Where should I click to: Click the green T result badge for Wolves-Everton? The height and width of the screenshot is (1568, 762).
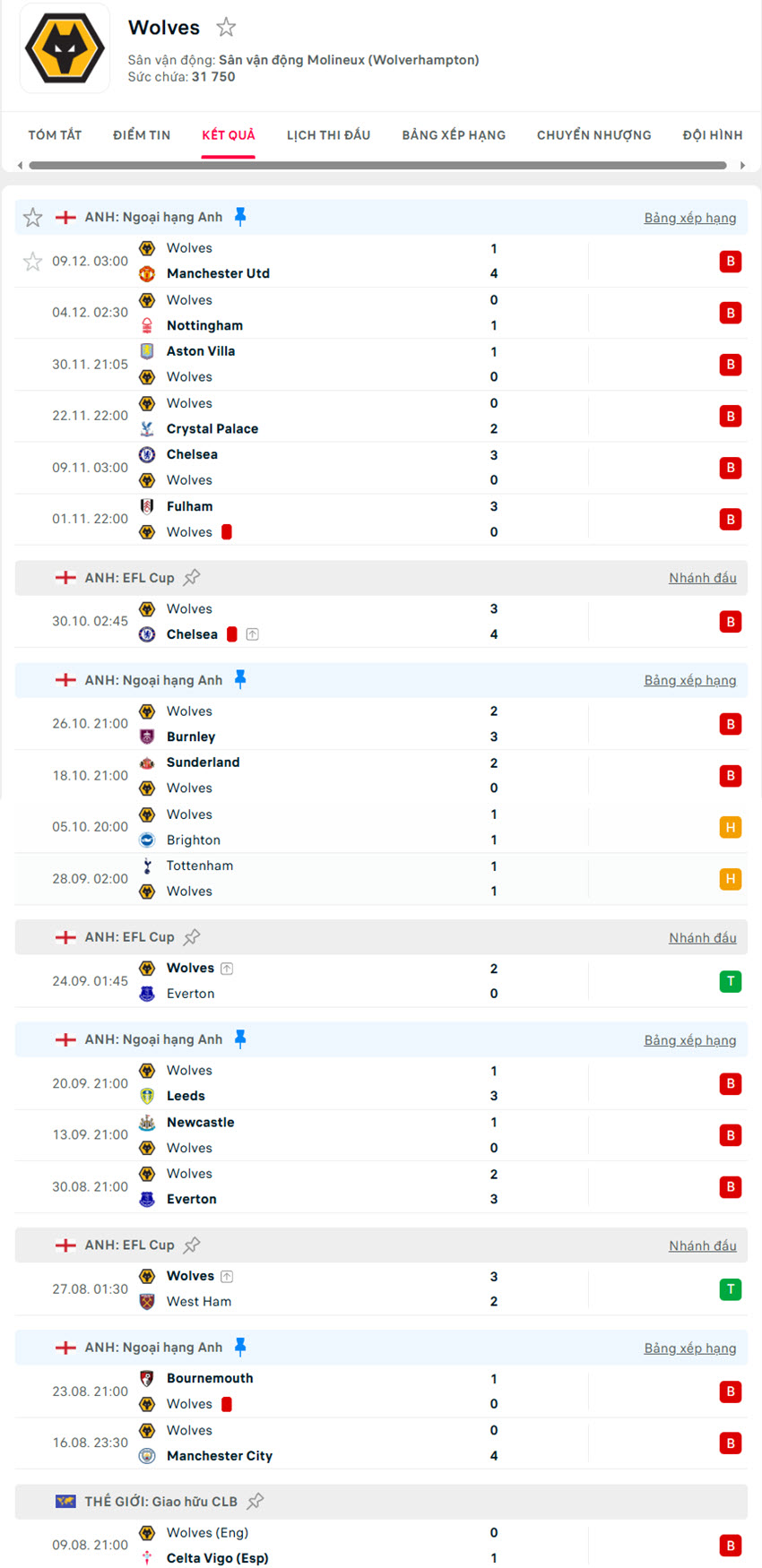pyautogui.click(x=731, y=981)
